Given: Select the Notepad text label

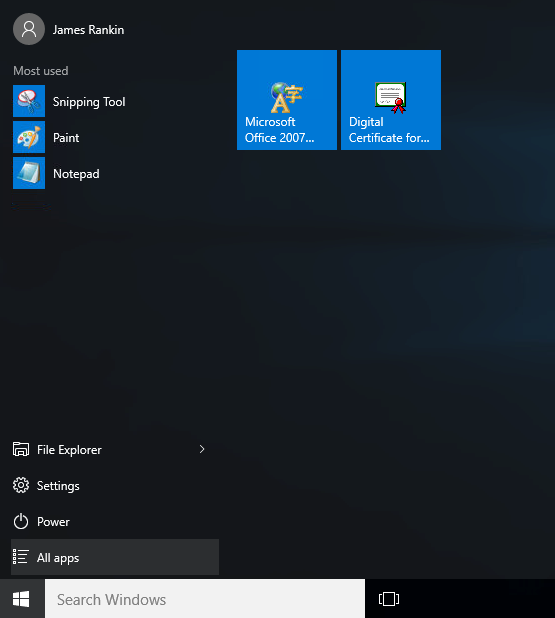Looking at the screenshot, I should click(x=76, y=174).
